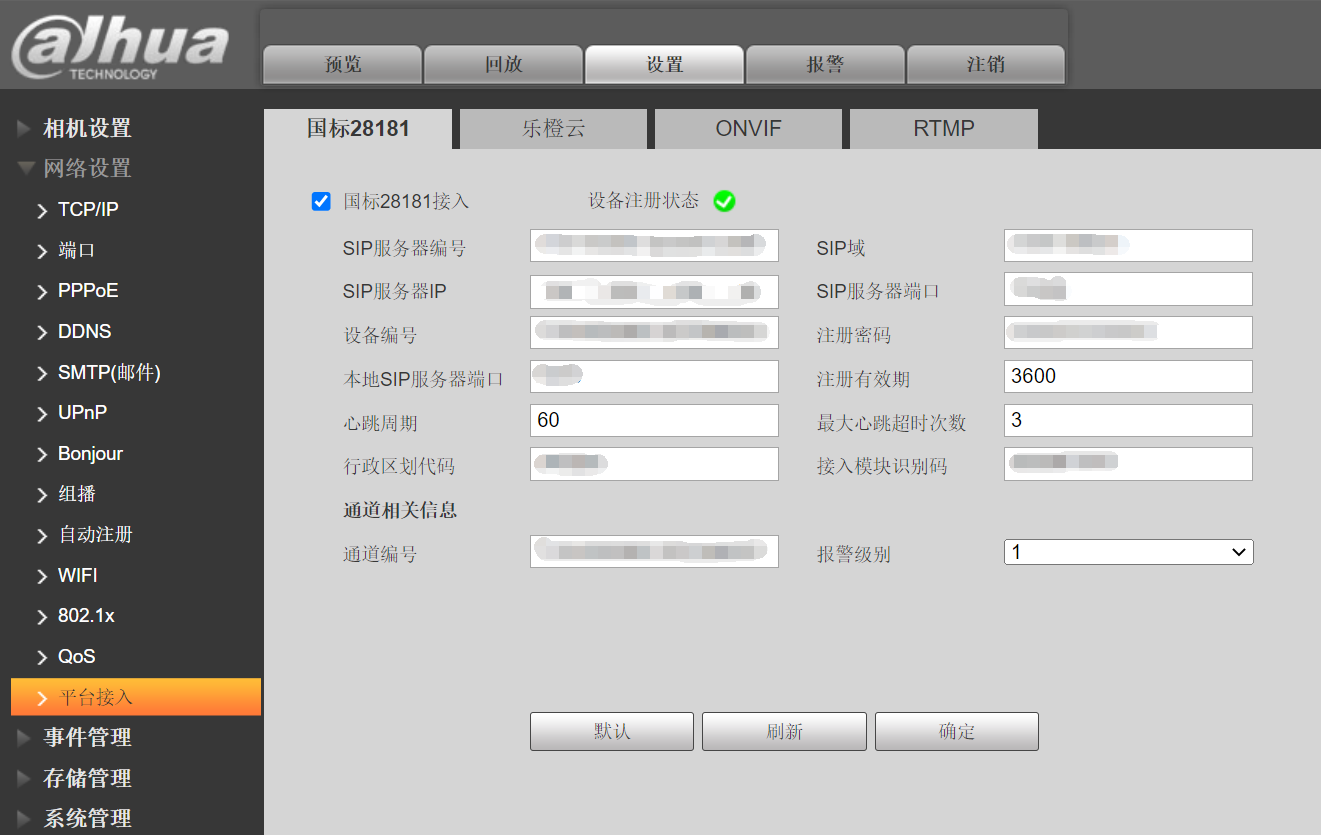This screenshot has height=835, width=1321.
Task: Click the 注册有效期 input field
Action: [x=1127, y=376]
